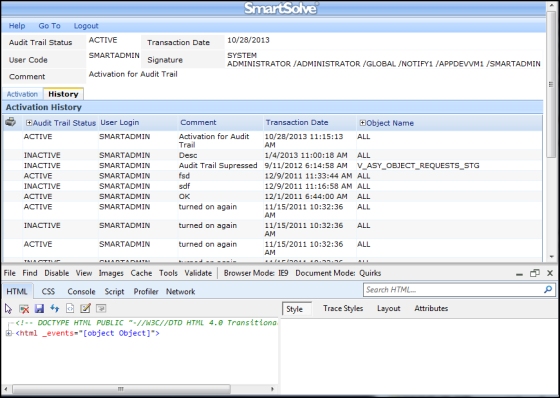This screenshot has width=560, height=398.
Task: Select the V_ASY_OBJECT_REQUESTS_STG object cell
Action: point(418,165)
